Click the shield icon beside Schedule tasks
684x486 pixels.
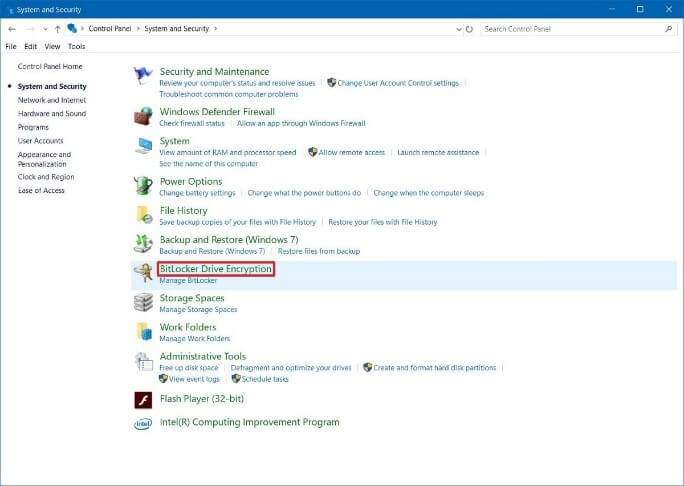pos(236,379)
